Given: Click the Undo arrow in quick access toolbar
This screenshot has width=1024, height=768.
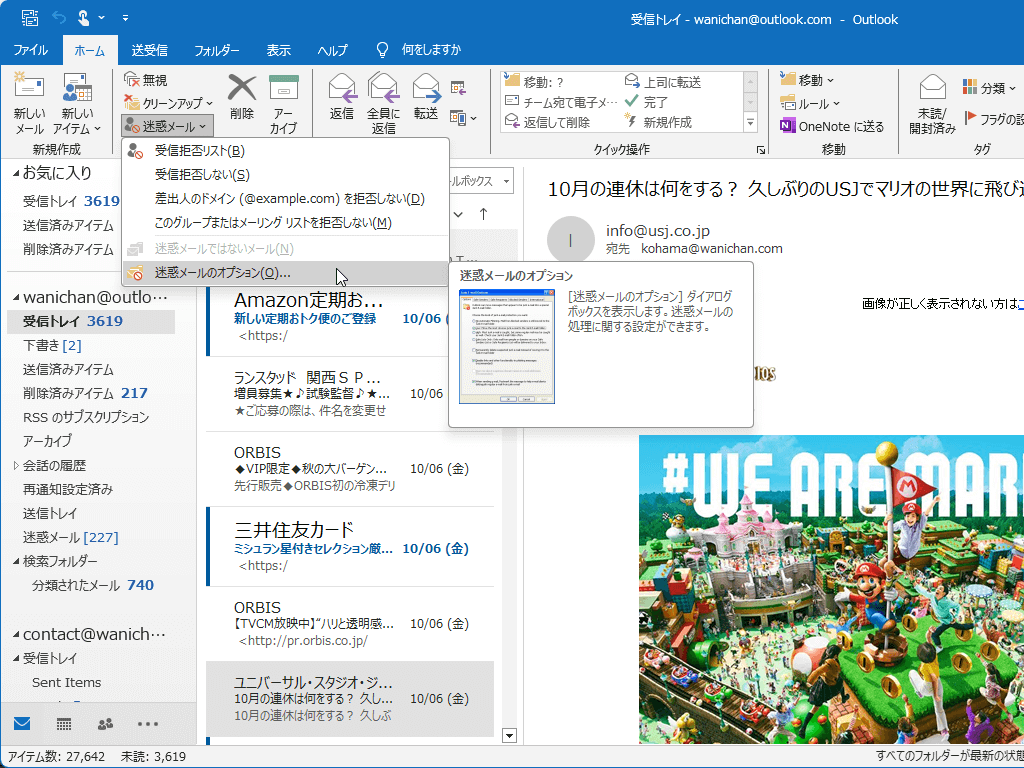Looking at the screenshot, I should pos(59,18).
